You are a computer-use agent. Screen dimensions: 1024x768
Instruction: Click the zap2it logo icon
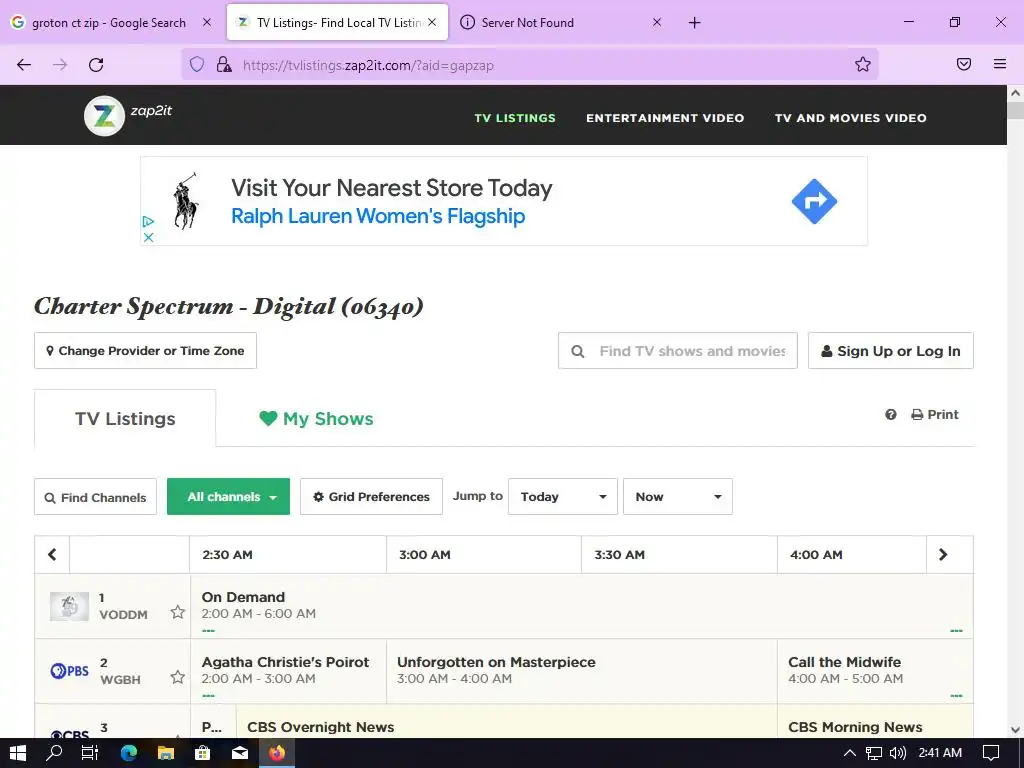pyautogui.click(x=104, y=116)
